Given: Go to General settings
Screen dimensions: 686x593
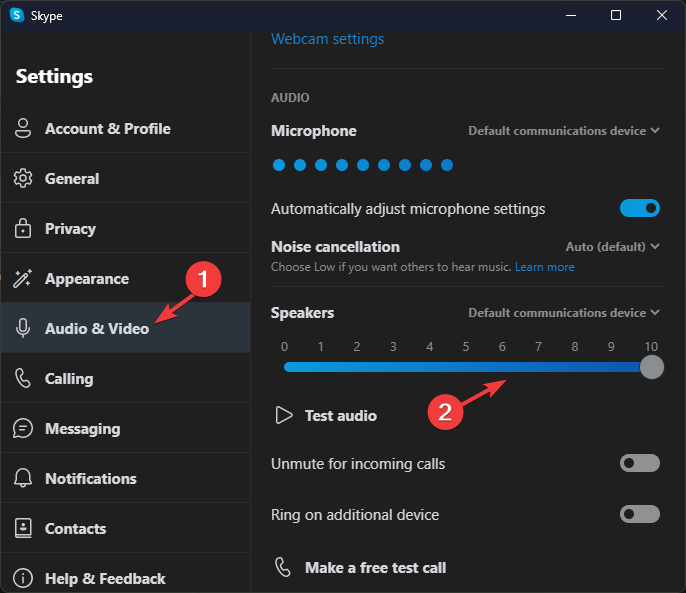Looking at the screenshot, I should tap(126, 178).
